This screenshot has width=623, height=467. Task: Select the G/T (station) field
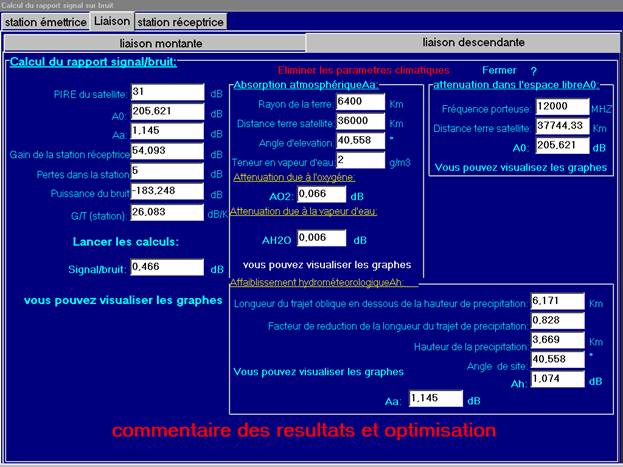click(x=167, y=212)
